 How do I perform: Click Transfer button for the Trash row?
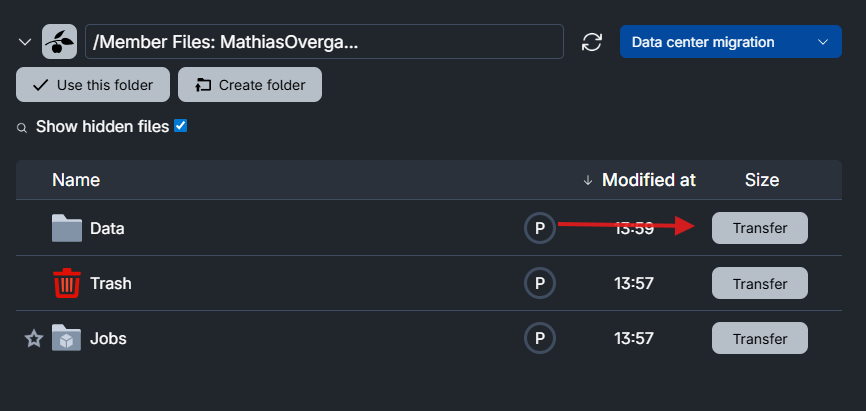(x=759, y=283)
